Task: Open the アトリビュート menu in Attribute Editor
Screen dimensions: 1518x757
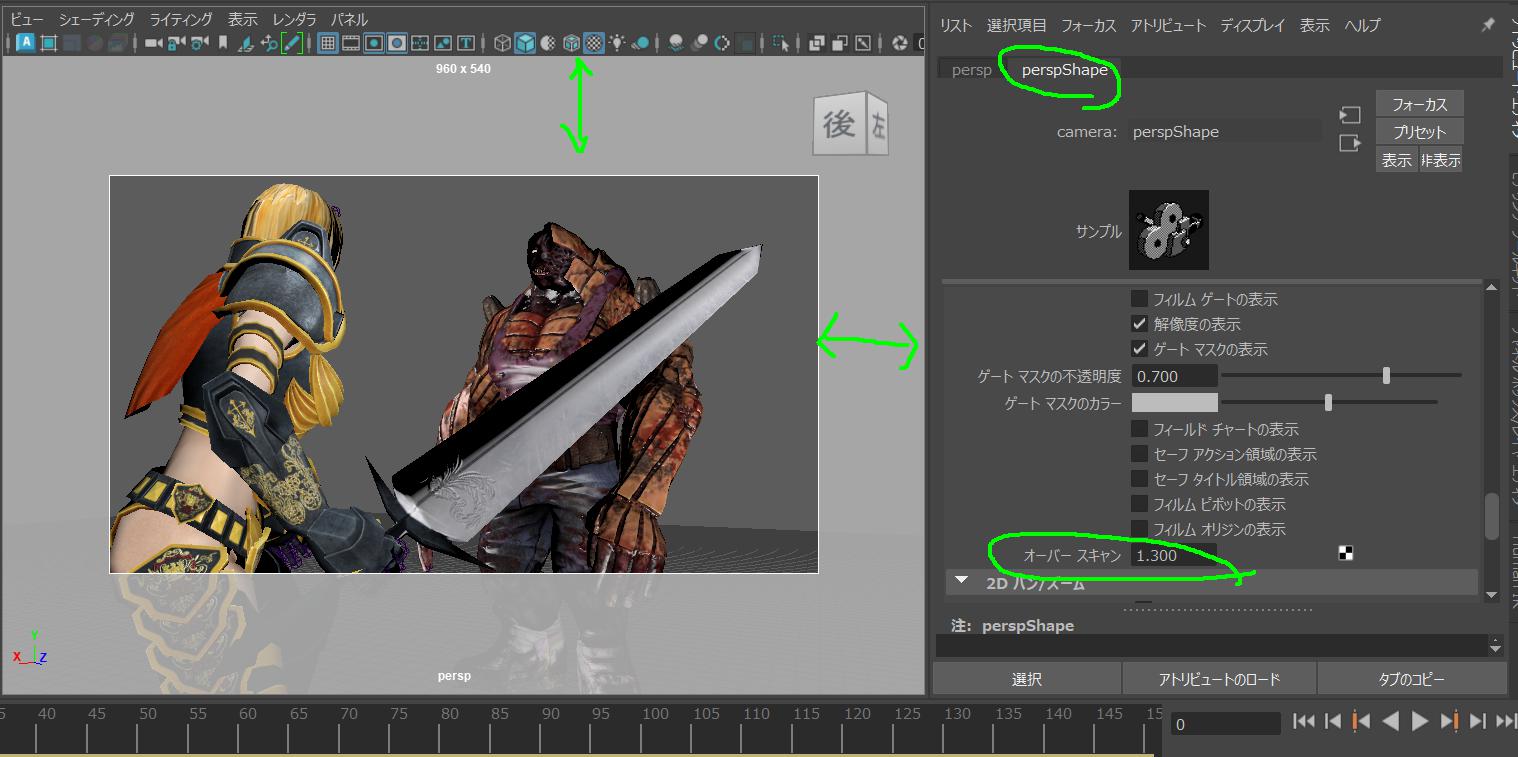Action: click(x=1168, y=25)
